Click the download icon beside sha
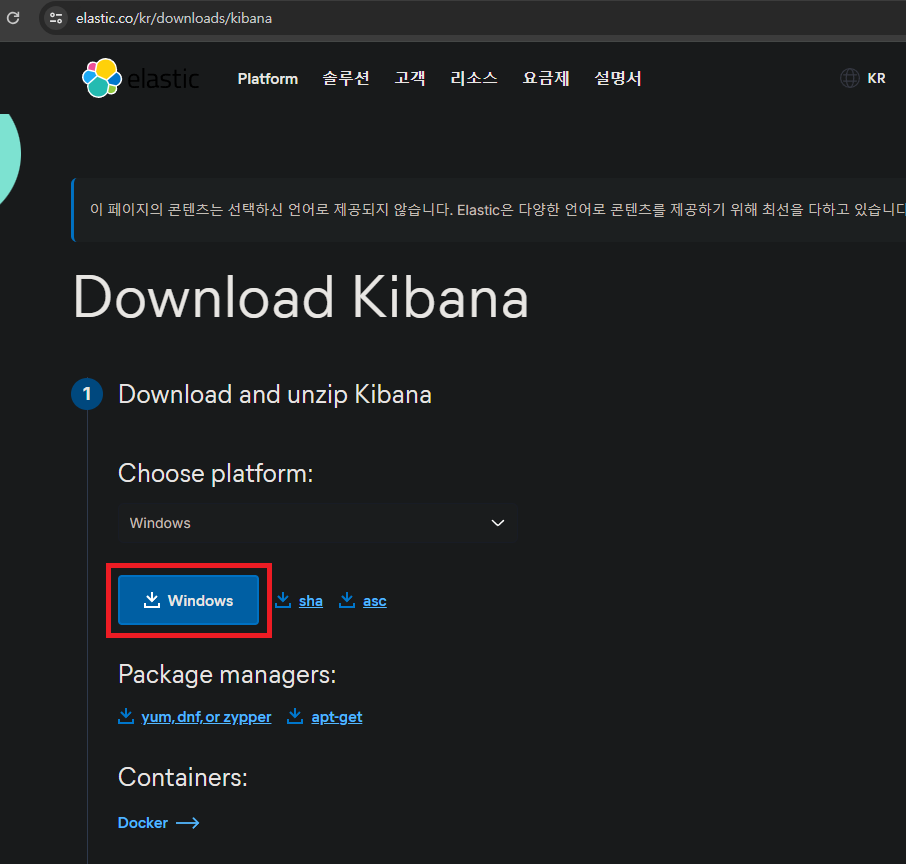This screenshot has height=864, width=906. tap(283, 600)
